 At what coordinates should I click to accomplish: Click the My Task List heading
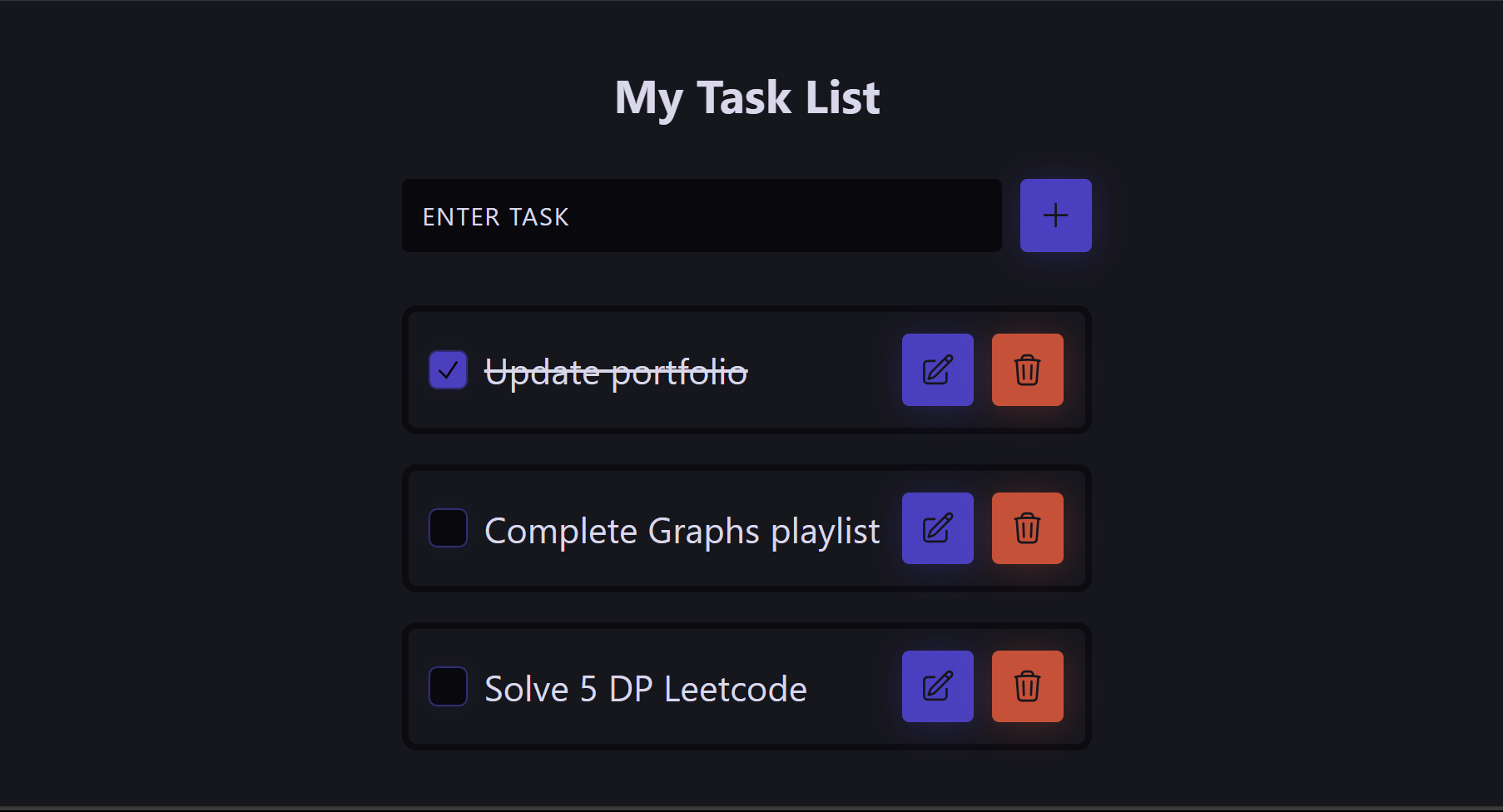tap(747, 98)
